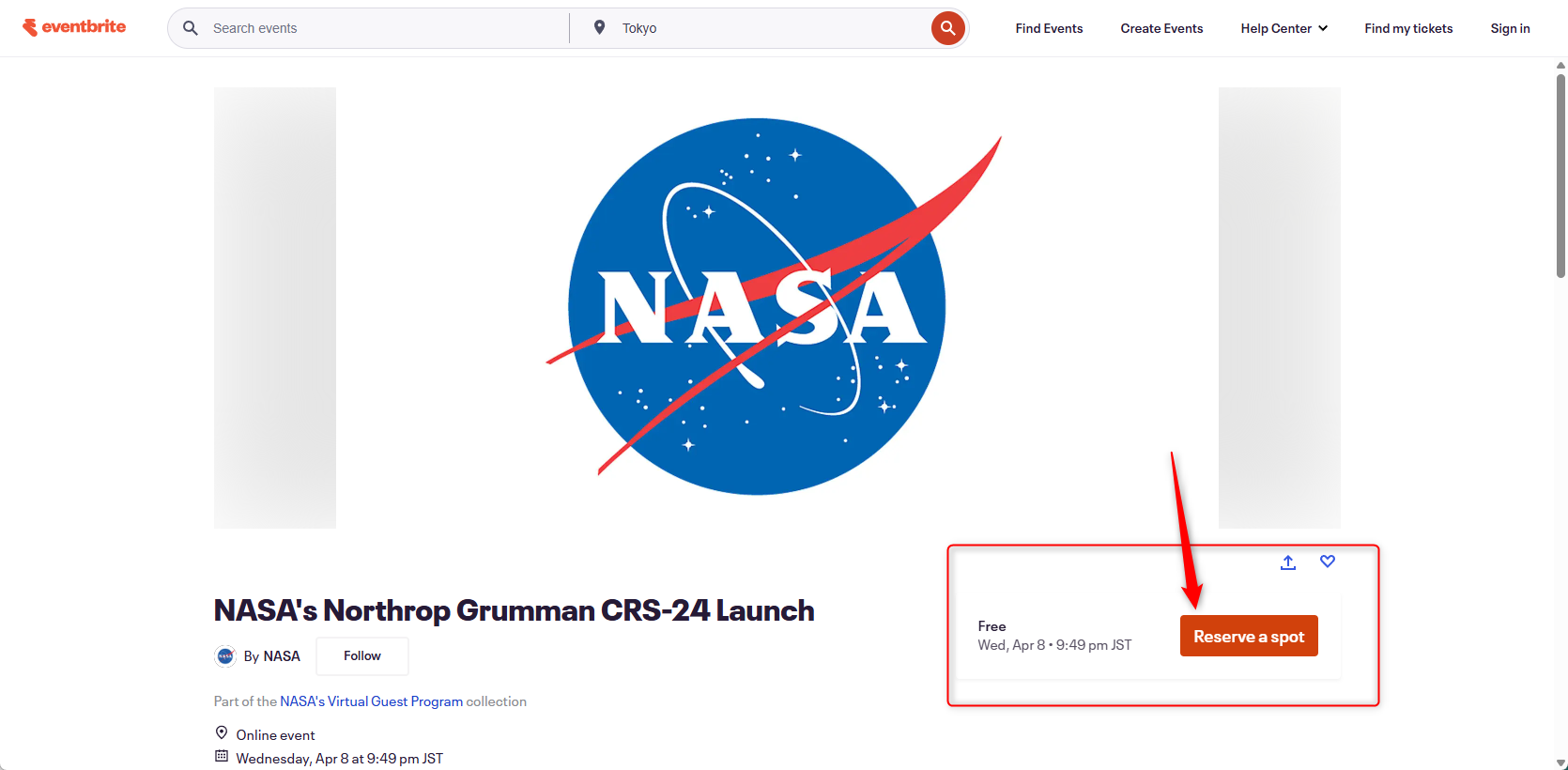The height and width of the screenshot is (770, 1568).
Task: Click the scrollbar up arrow
Action: click(1560, 65)
